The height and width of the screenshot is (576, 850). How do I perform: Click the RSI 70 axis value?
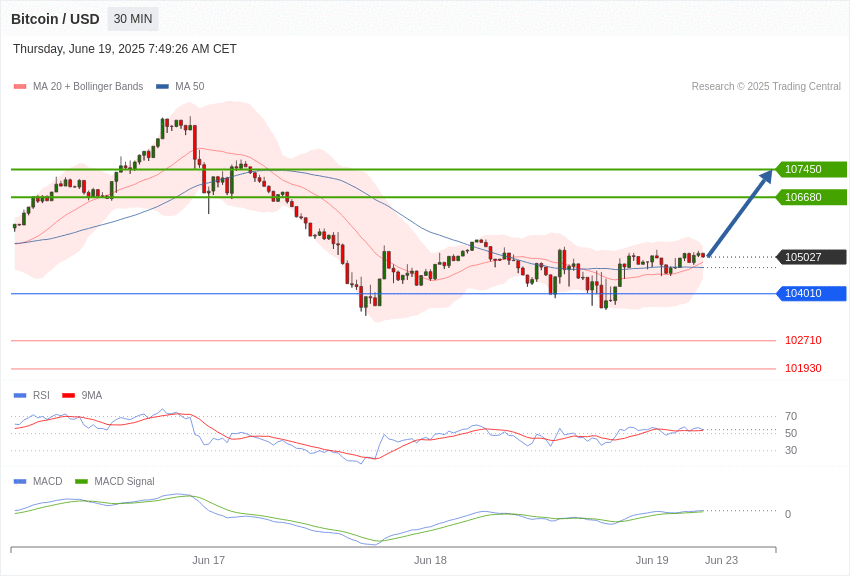coord(791,416)
